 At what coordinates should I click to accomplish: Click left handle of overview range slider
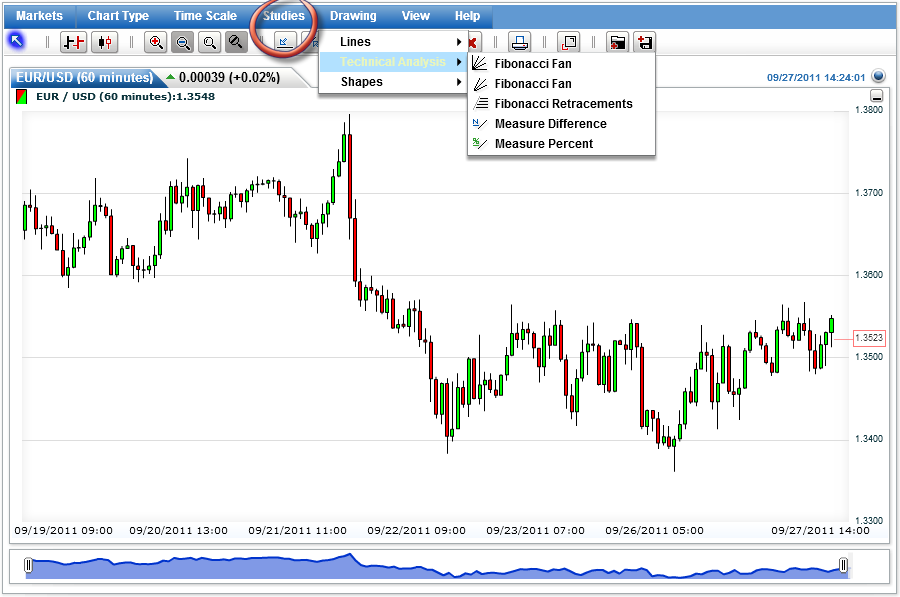[28, 566]
